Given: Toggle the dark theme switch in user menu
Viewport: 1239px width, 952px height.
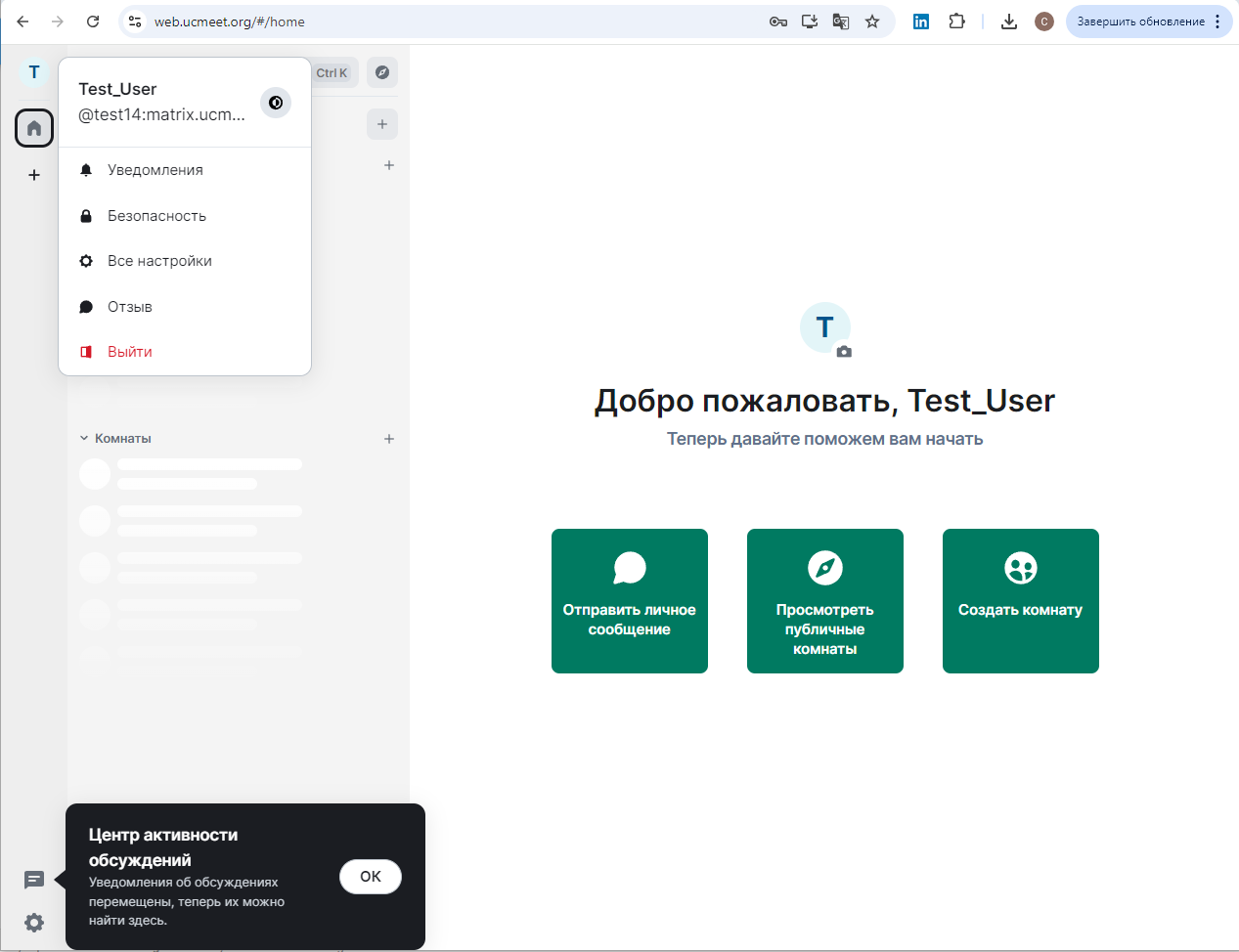Looking at the screenshot, I should (275, 103).
